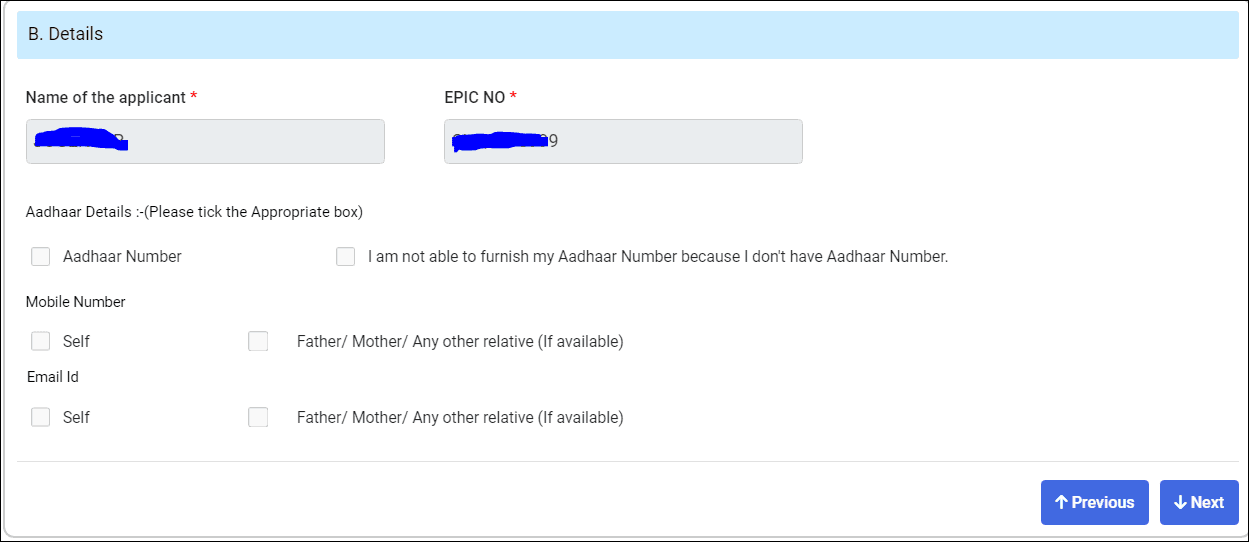Select Self checkbox under Email Id
This screenshot has height=542, width=1249.
pos(41,417)
